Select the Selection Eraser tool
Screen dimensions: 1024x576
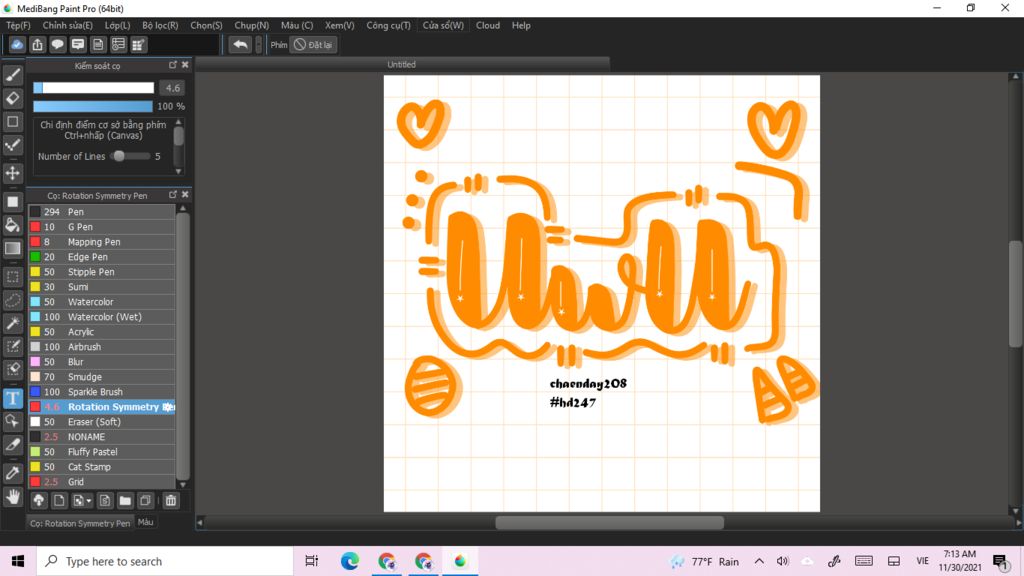[12, 370]
